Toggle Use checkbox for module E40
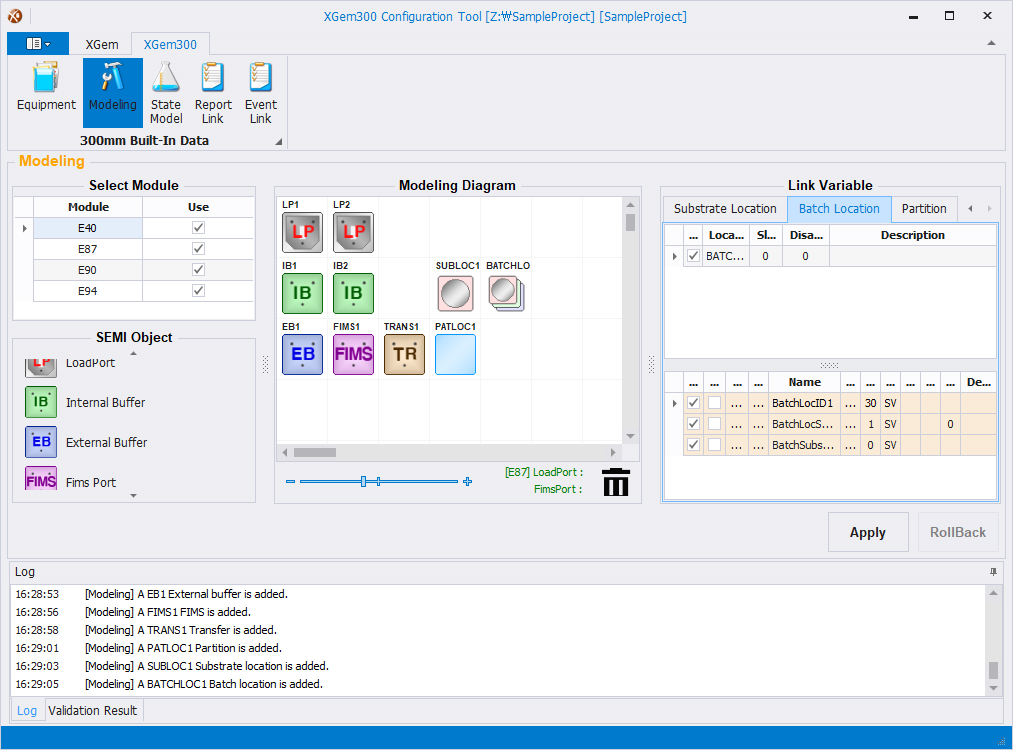 coord(198,227)
